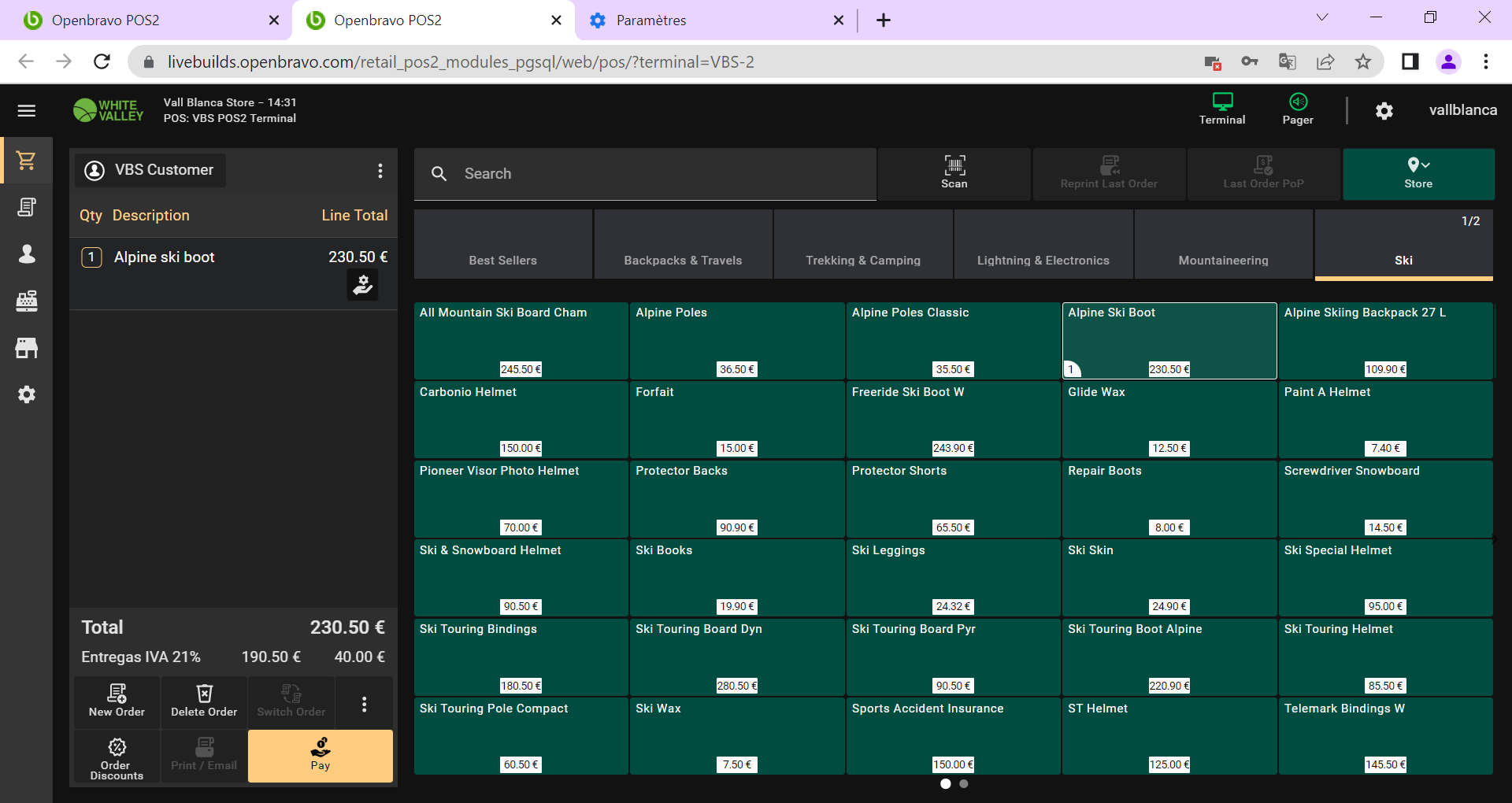This screenshot has height=803, width=1512.
Task: Switch to second product page dot
Action: [964, 784]
